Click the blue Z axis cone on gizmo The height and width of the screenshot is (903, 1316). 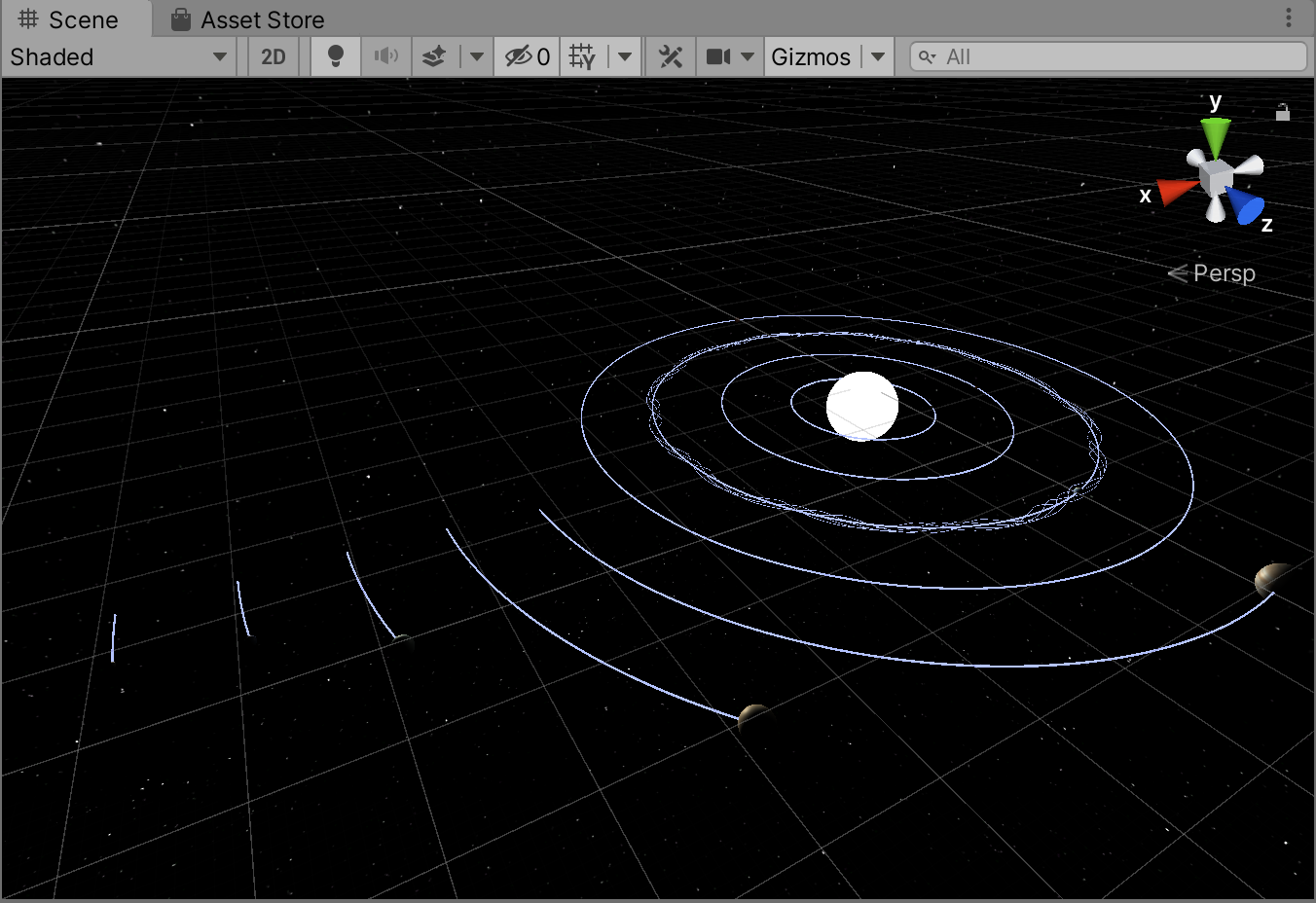(x=1246, y=206)
